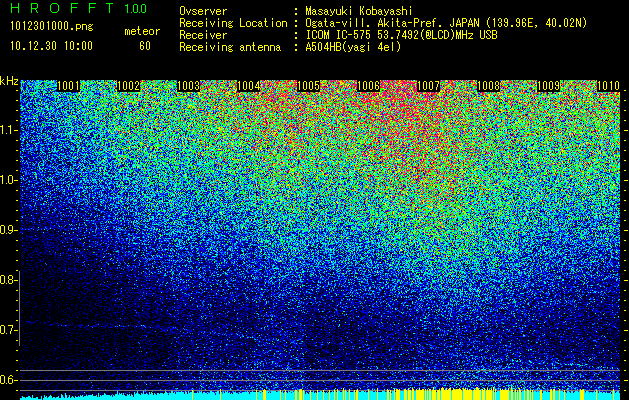Click the 1003 time marker
The image size is (629, 400).
click(189, 86)
